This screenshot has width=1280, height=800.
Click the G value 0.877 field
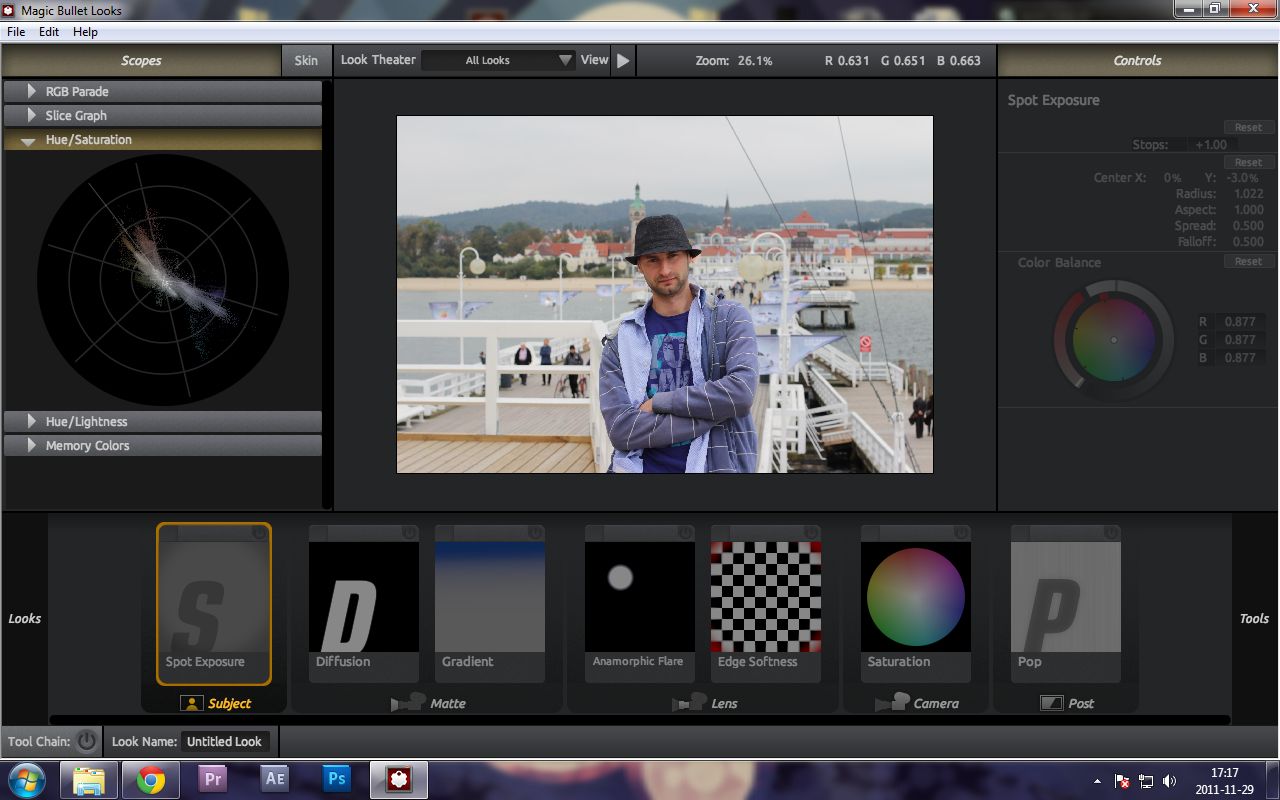pyautogui.click(x=1240, y=339)
